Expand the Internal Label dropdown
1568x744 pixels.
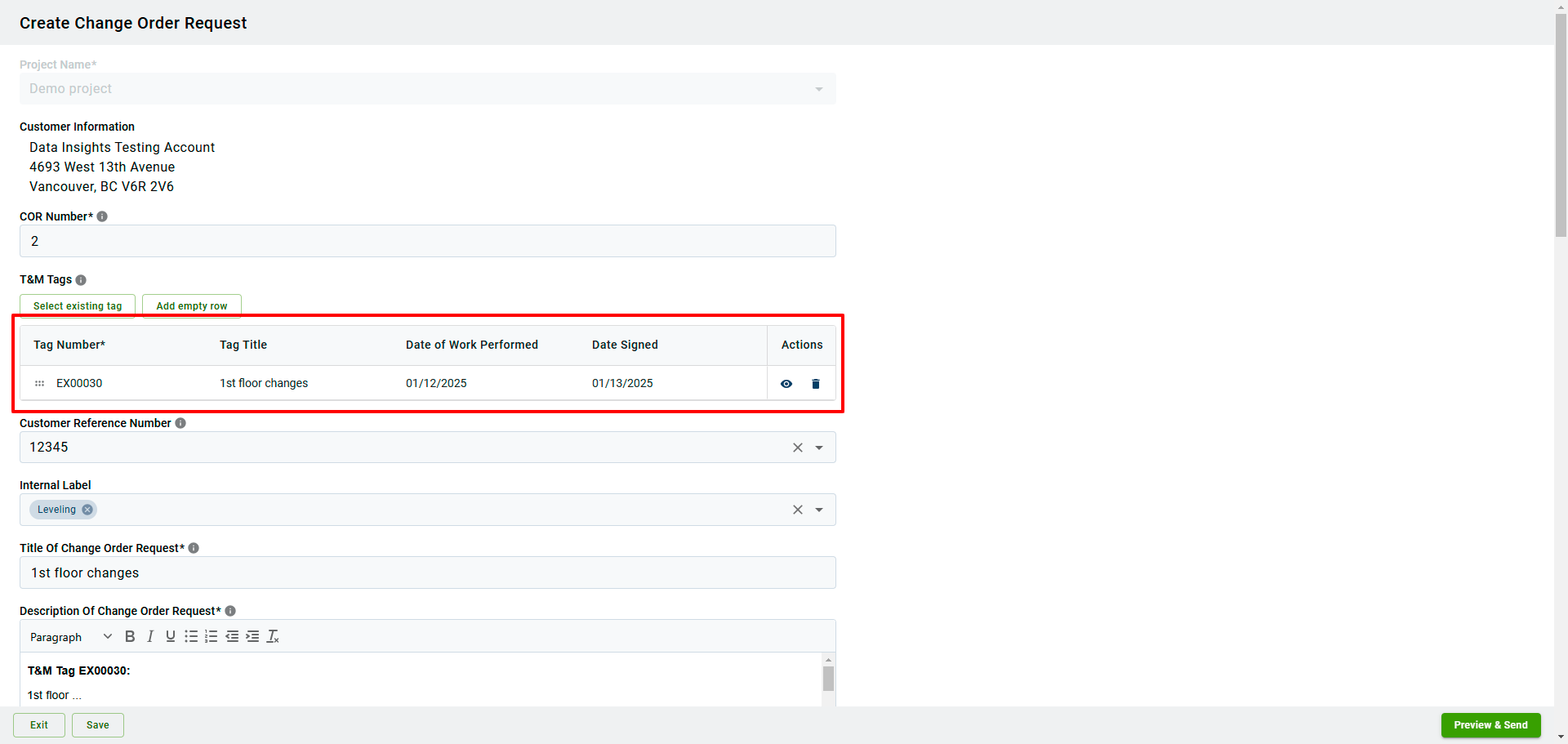pos(819,509)
